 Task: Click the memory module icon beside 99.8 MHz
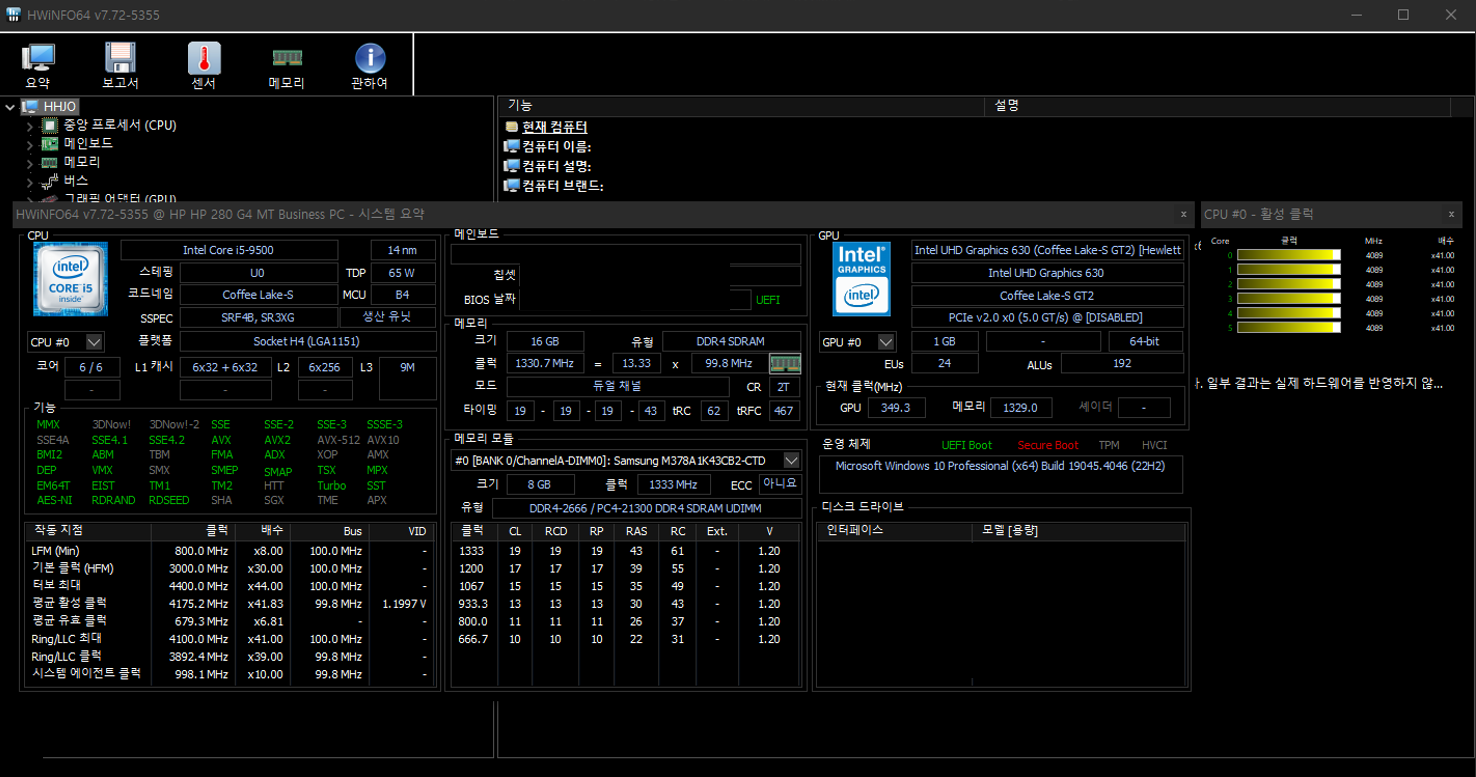785,364
